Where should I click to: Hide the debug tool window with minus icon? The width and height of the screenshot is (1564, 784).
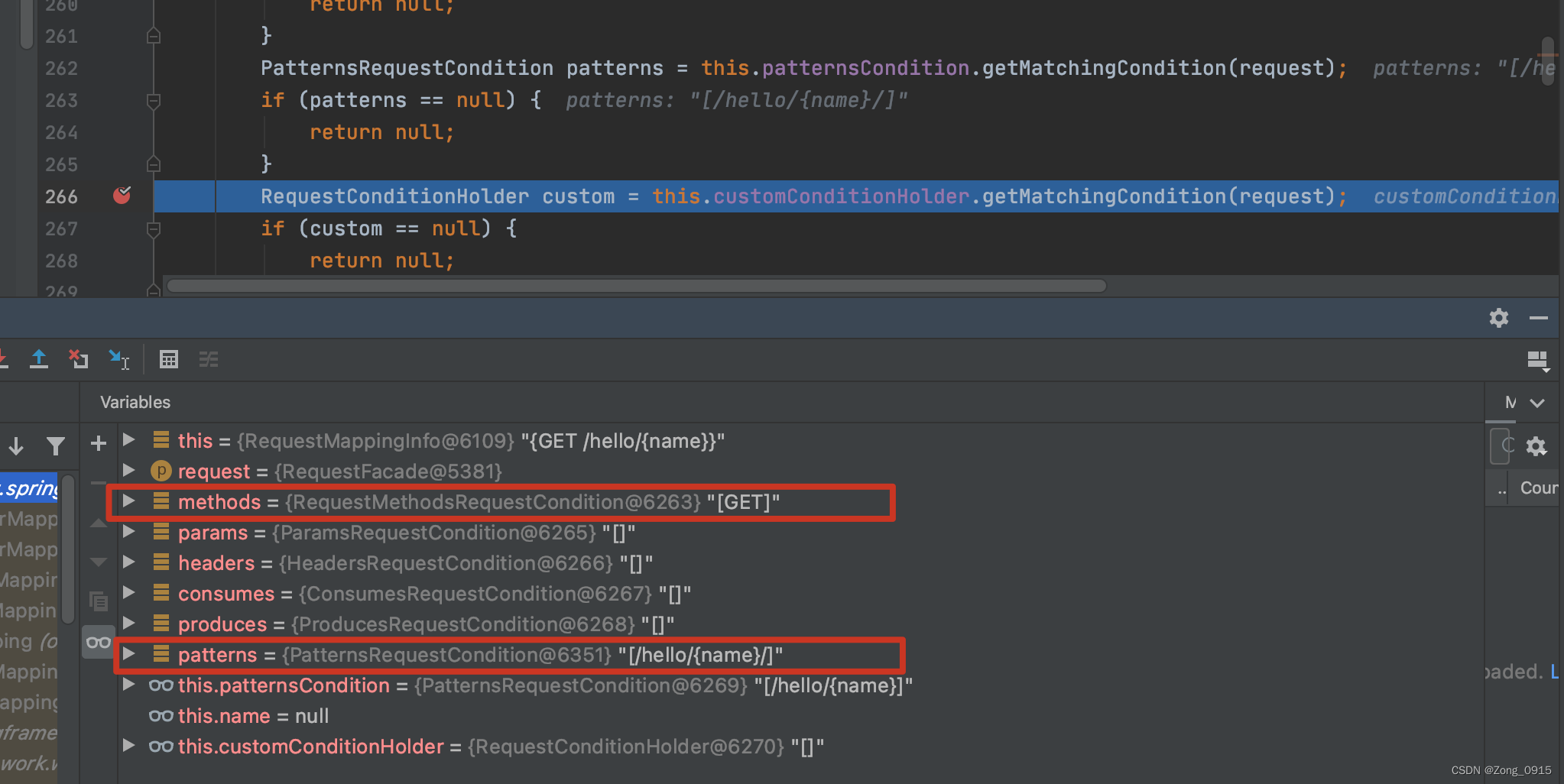tap(1539, 318)
